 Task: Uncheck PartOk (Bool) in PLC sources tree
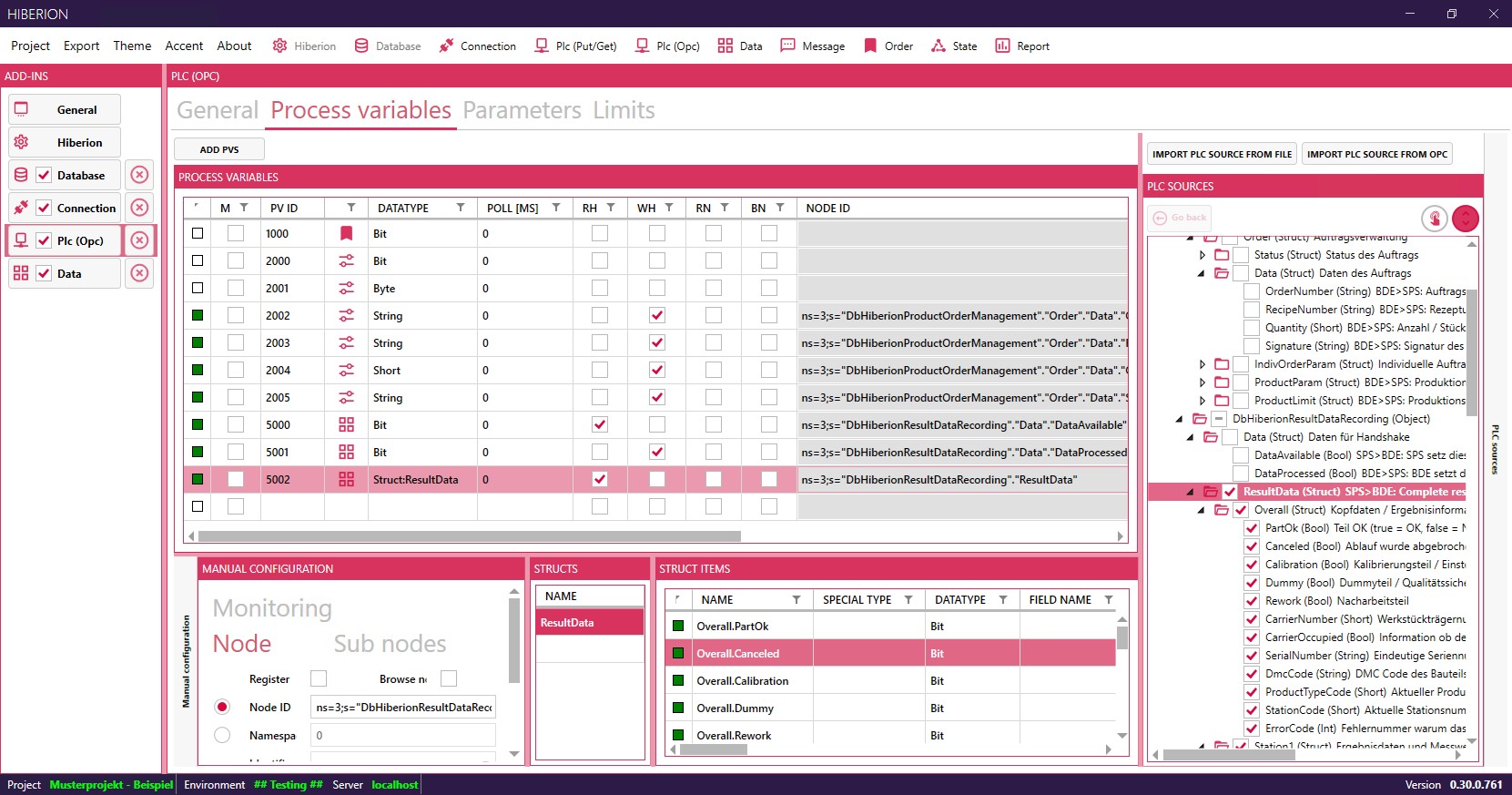[x=1252, y=528]
